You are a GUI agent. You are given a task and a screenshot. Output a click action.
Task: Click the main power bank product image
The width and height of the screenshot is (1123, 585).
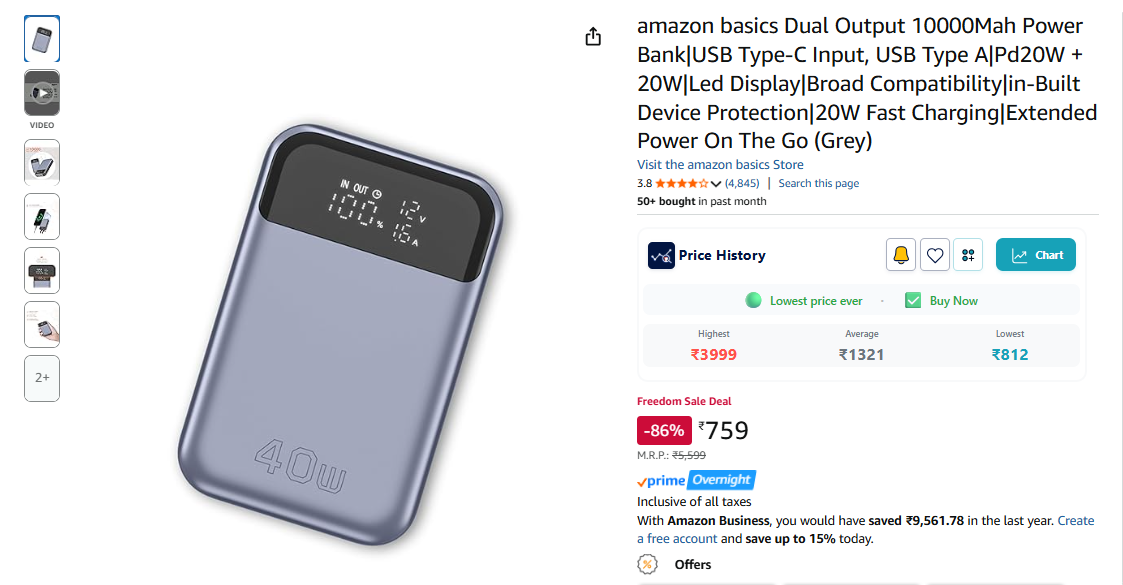345,335
